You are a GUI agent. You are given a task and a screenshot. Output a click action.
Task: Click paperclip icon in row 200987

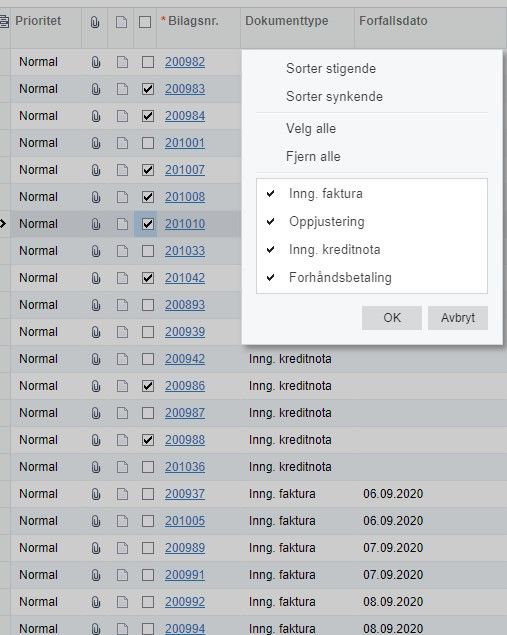[96, 413]
